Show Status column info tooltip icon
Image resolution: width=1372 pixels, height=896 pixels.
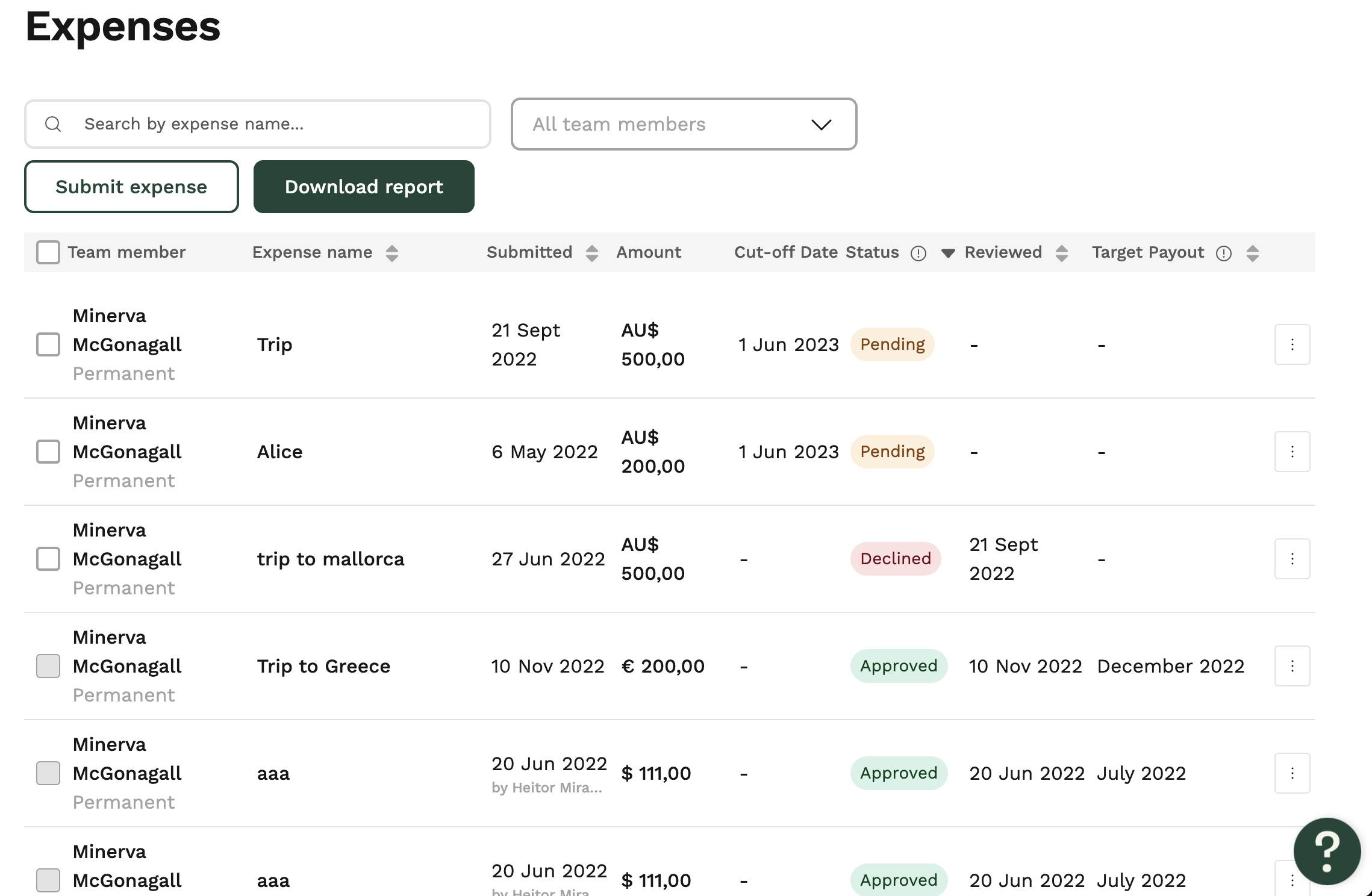coord(918,254)
